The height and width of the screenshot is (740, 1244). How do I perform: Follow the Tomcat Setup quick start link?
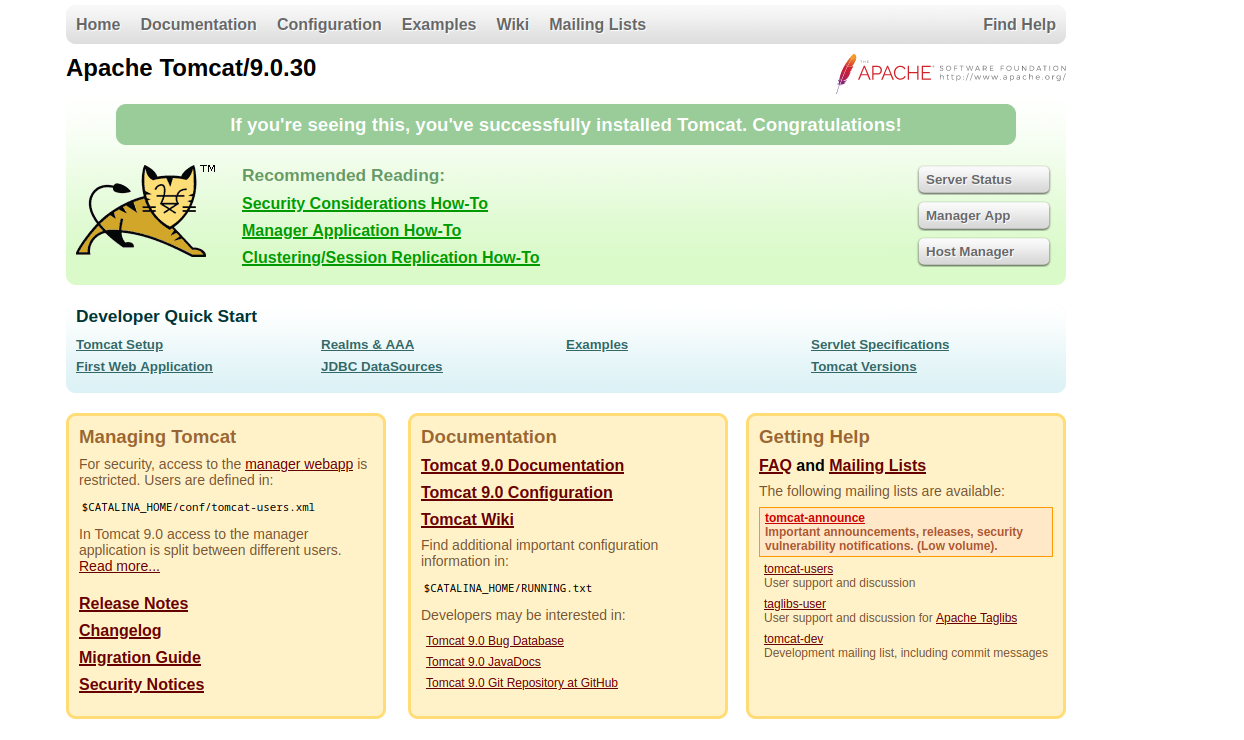click(x=119, y=345)
